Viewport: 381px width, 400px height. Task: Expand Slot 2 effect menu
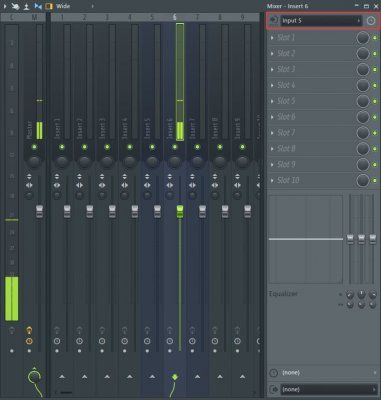pos(272,53)
